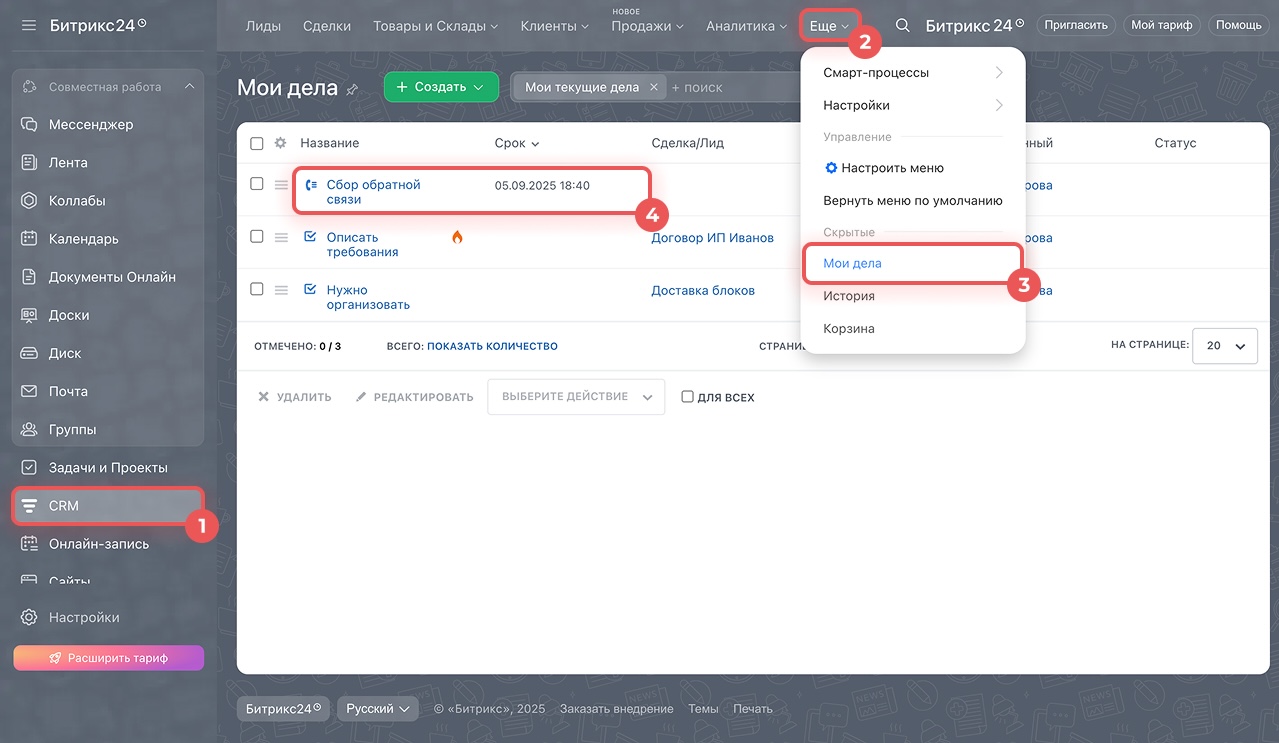Check the Сбор обратной связи row checkbox
Screen dimensions: 1279x743
coord(257,184)
